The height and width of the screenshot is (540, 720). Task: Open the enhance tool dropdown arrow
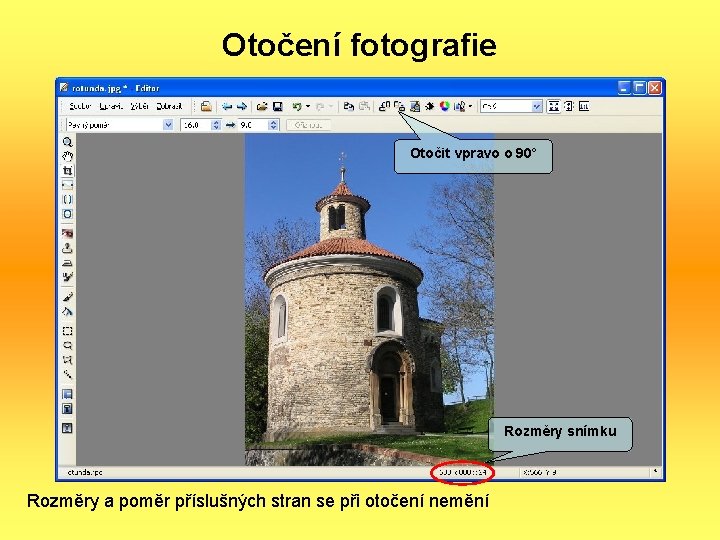tap(471, 107)
